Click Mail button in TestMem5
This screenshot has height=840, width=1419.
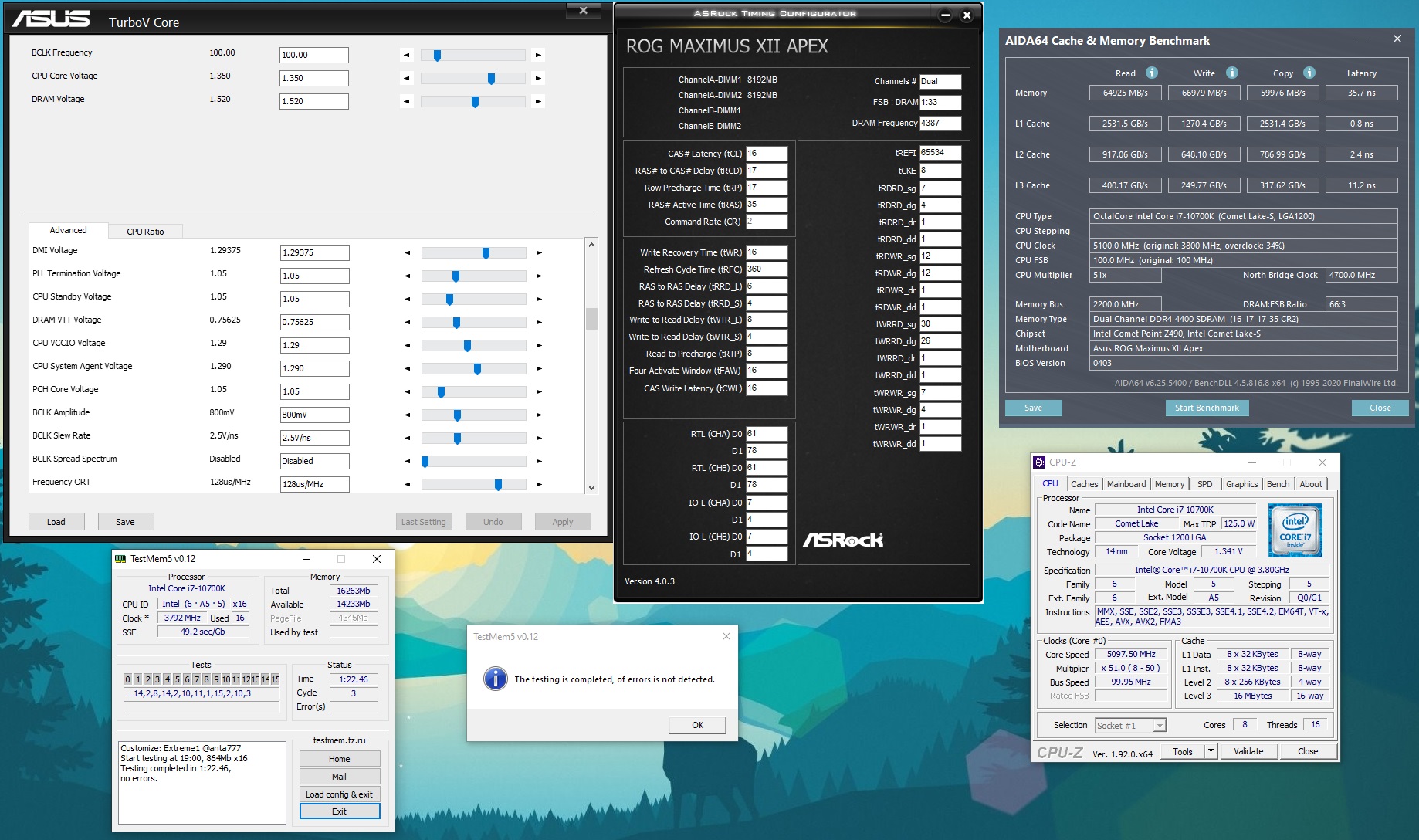[x=340, y=777]
